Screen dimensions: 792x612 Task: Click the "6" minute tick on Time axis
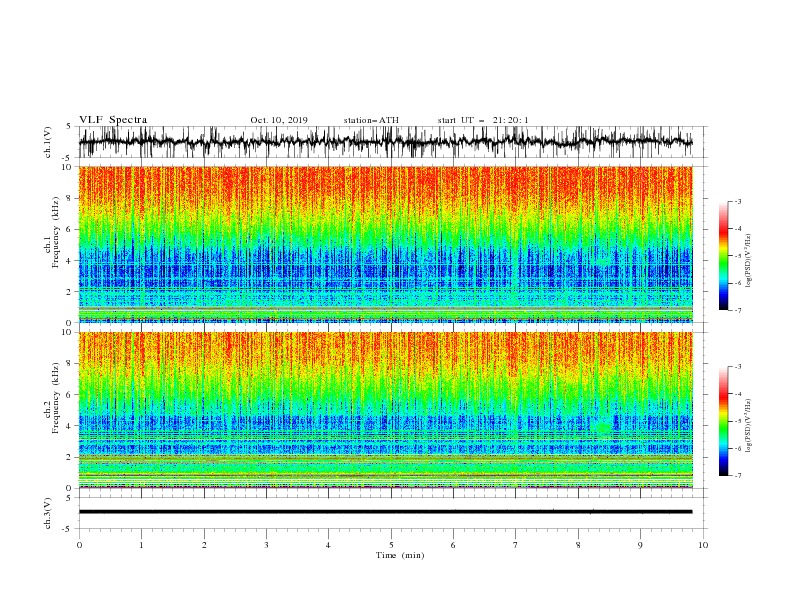[x=453, y=545]
